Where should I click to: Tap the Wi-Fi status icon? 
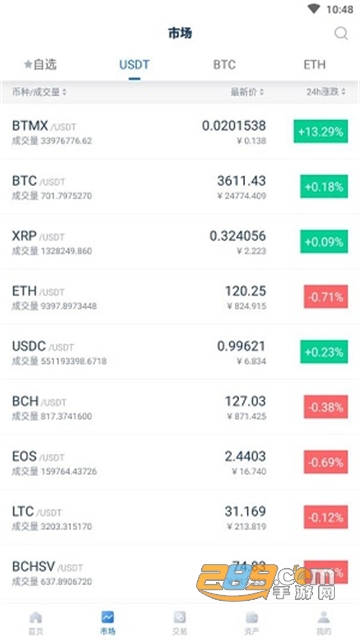click(313, 9)
